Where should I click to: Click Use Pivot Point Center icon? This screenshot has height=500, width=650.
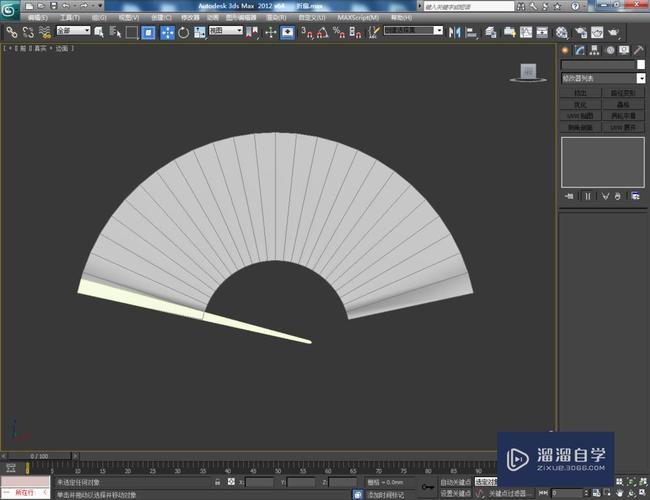tap(252, 32)
